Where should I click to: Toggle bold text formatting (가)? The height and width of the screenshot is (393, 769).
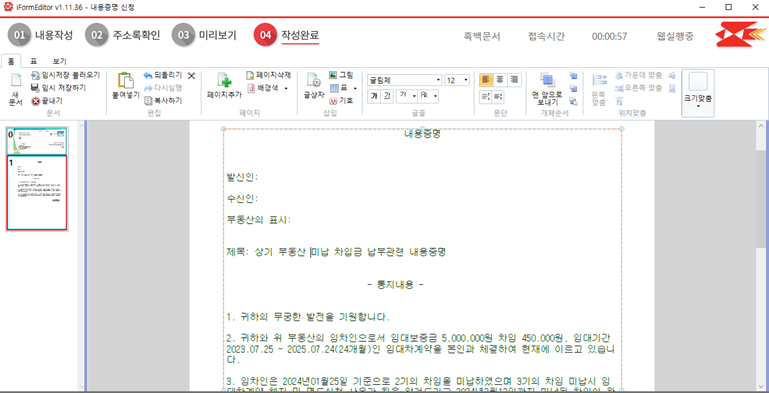pos(374,97)
